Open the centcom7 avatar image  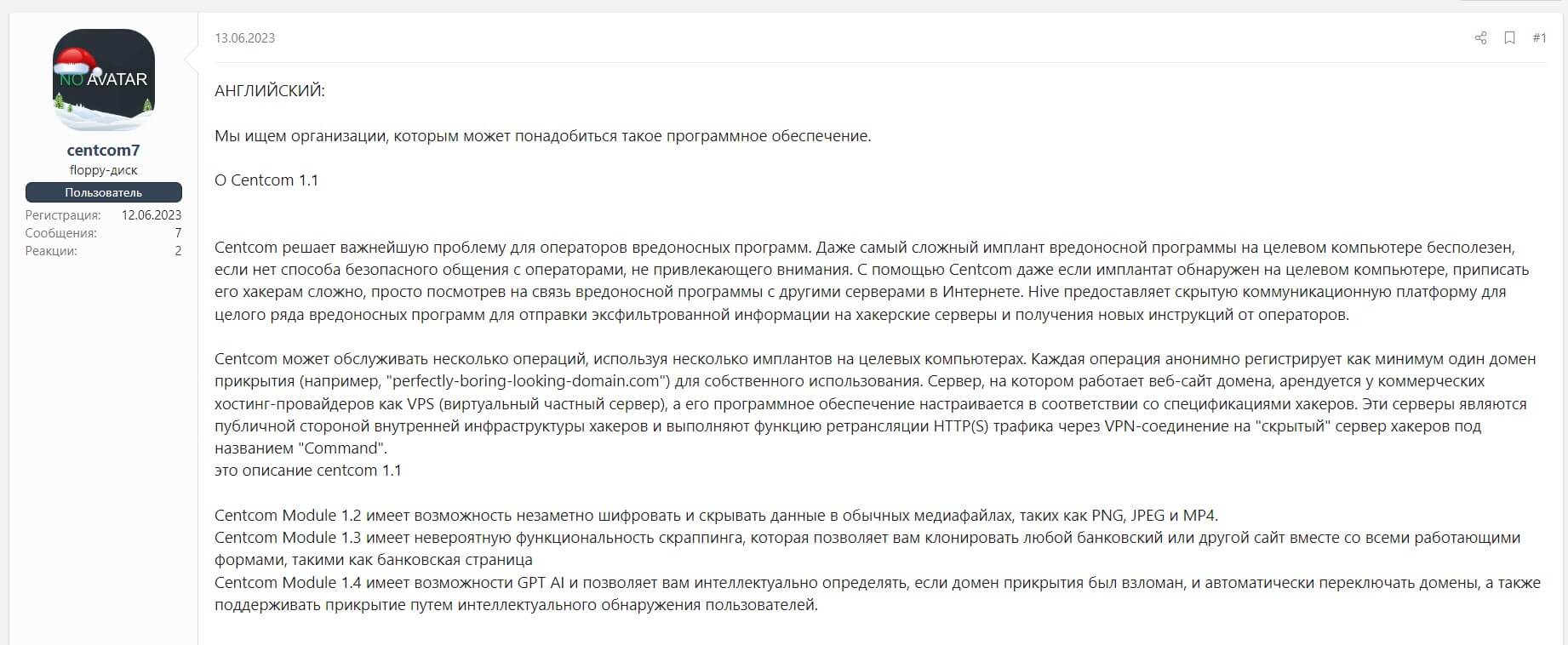(104, 80)
